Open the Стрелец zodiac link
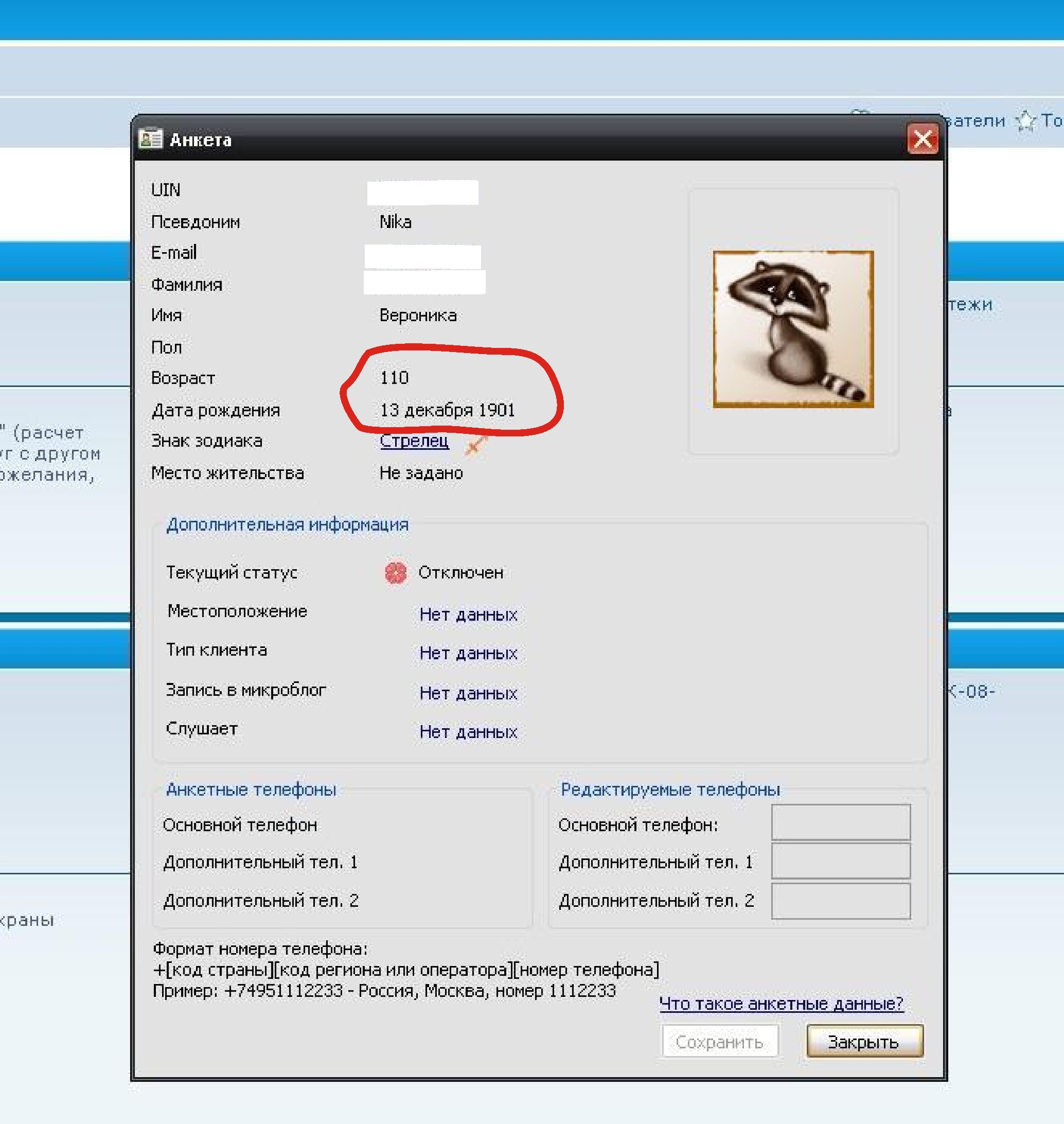This screenshot has height=1124, width=1064. tap(414, 441)
